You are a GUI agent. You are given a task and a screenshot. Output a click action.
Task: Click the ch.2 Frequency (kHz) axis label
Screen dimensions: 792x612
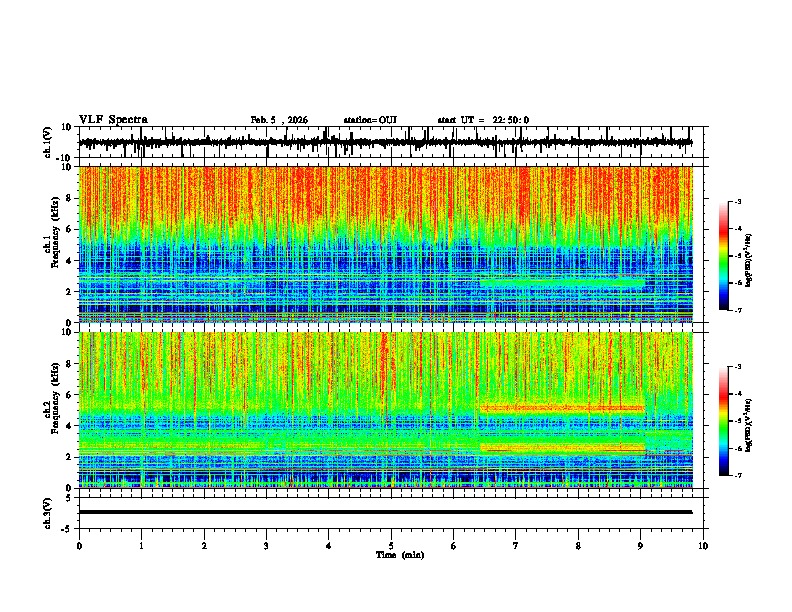(x=54, y=398)
